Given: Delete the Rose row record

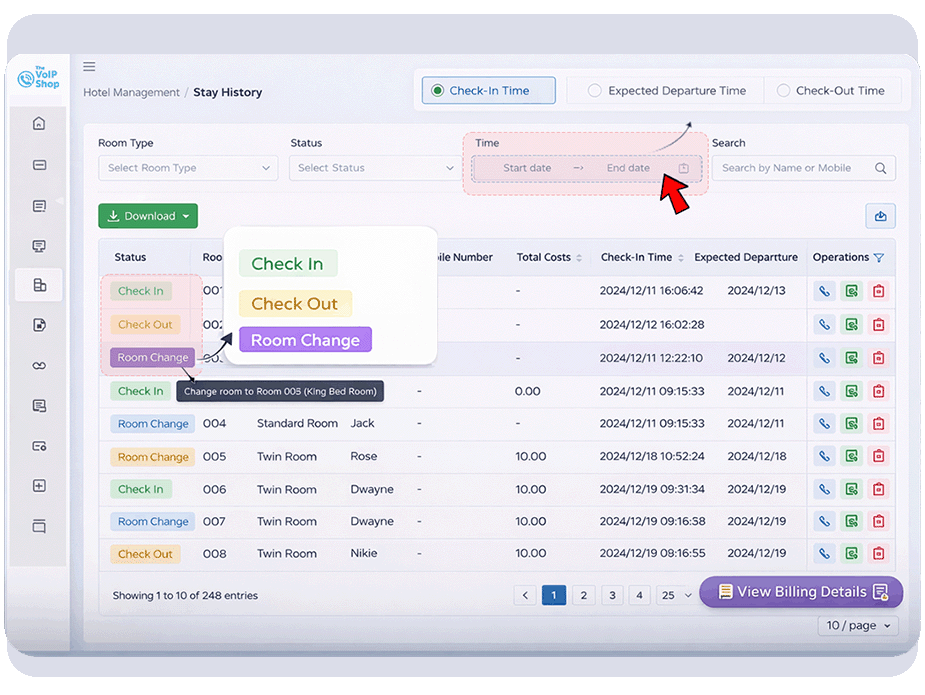Looking at the screenshot, I should 878,456.
